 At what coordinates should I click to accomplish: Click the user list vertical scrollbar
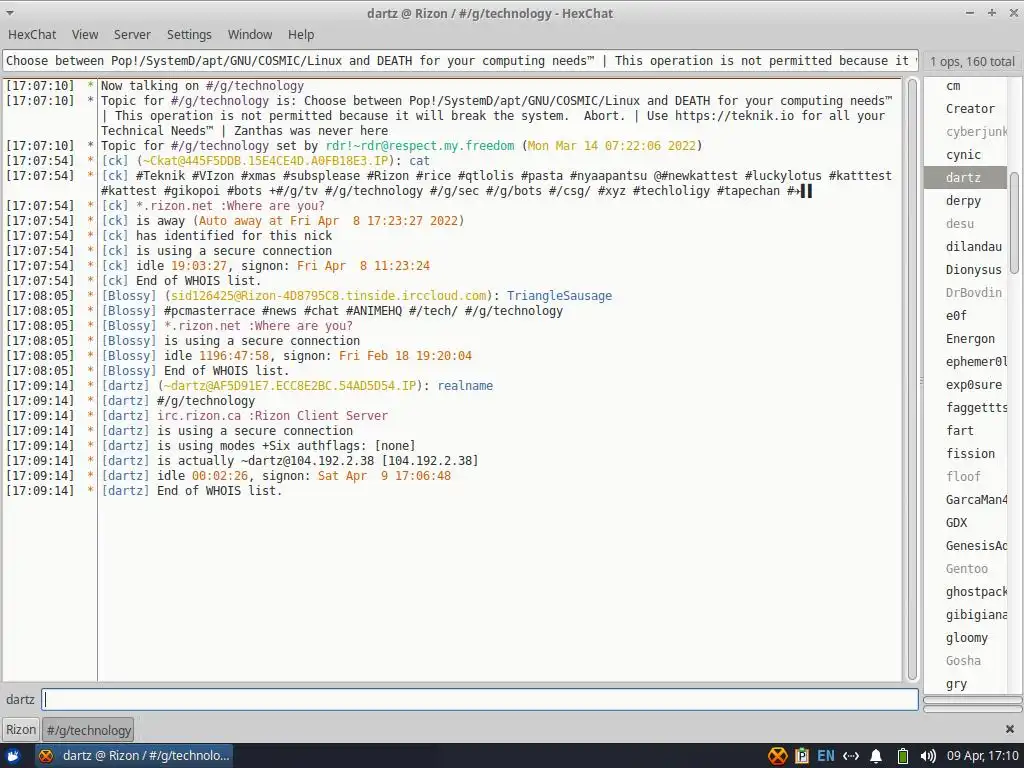[1014, 222]
